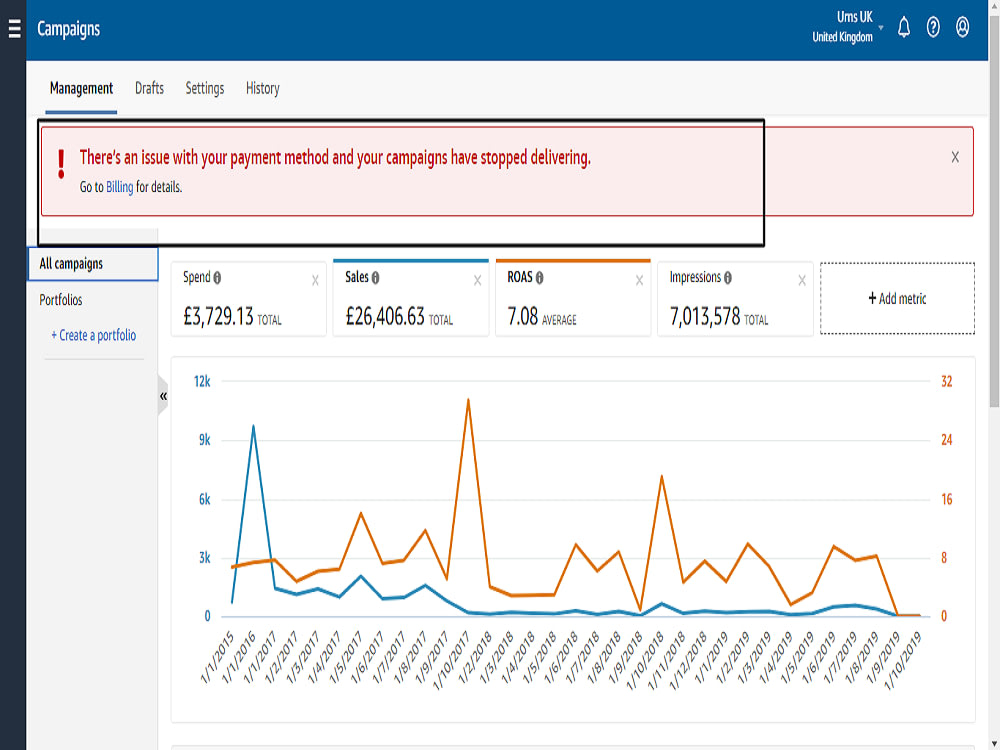Select the Spend metric card
This screenshot has height=750, width=1000.
[x=248, y=298]
